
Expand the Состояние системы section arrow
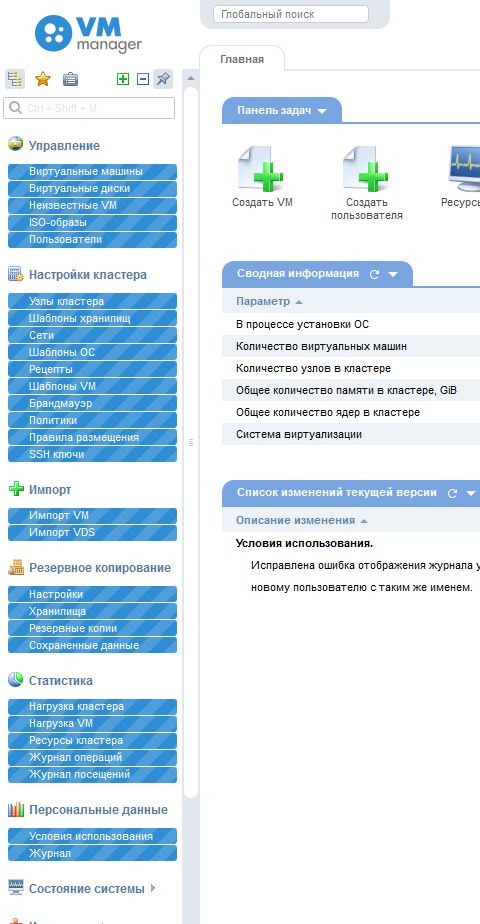pos(153,888)
